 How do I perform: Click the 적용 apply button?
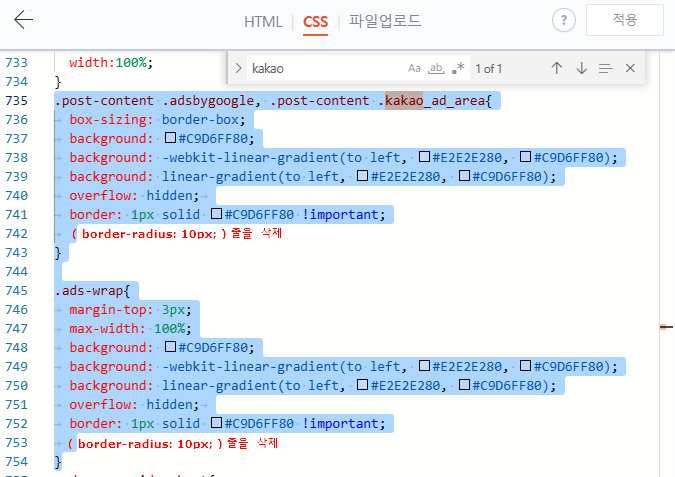(x=625, y=20)
